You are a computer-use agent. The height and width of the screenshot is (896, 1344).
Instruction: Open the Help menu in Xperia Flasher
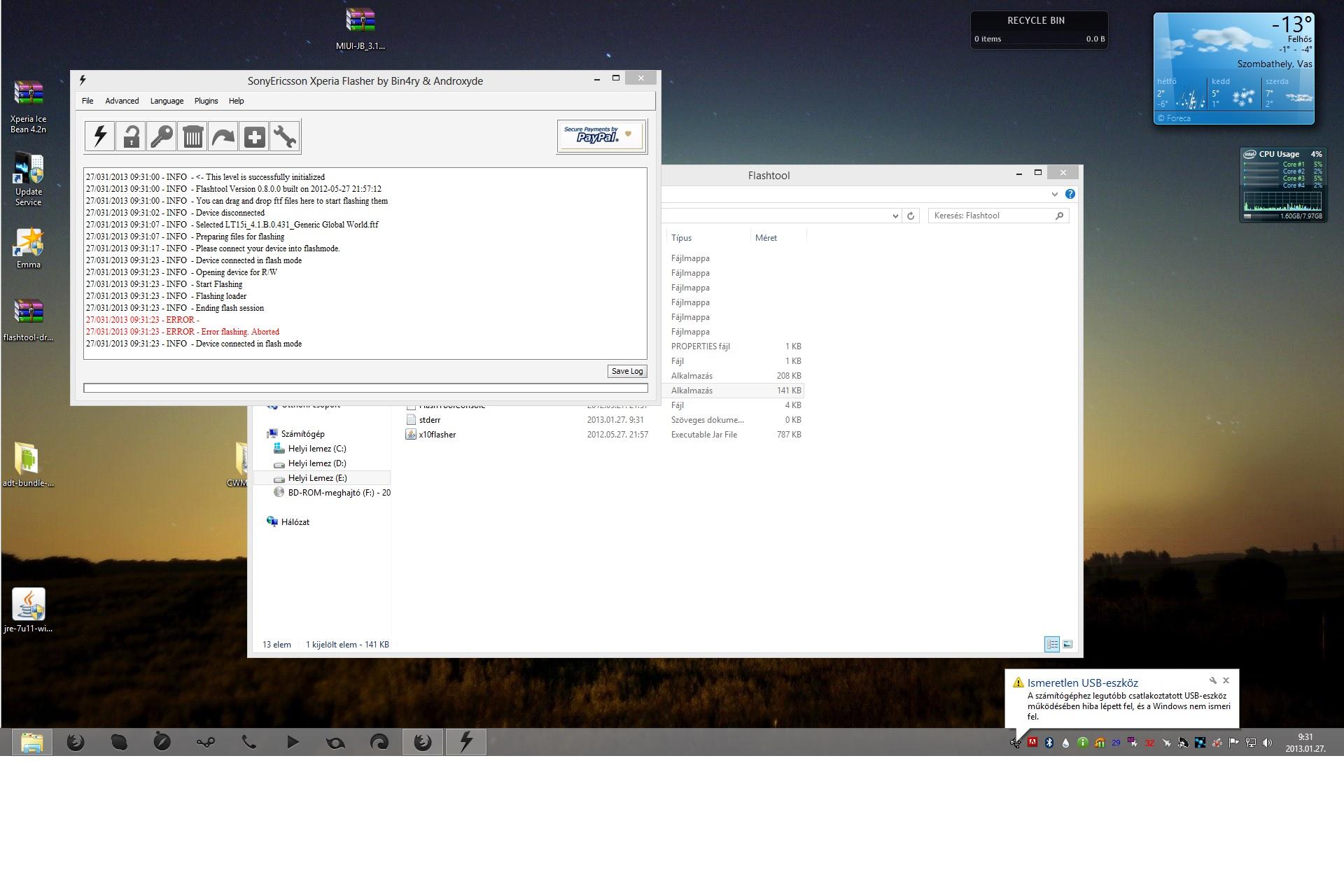point(236,101)
